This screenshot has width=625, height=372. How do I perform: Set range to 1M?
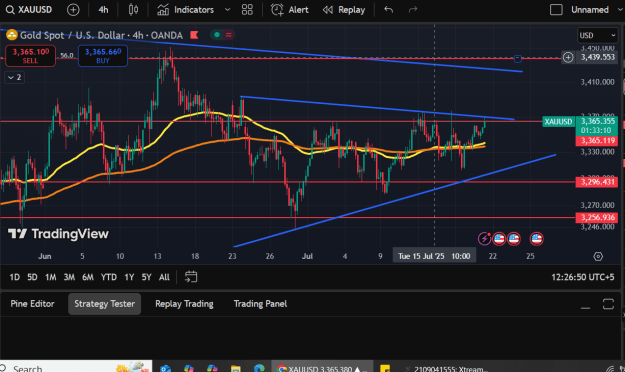[51, 277]
